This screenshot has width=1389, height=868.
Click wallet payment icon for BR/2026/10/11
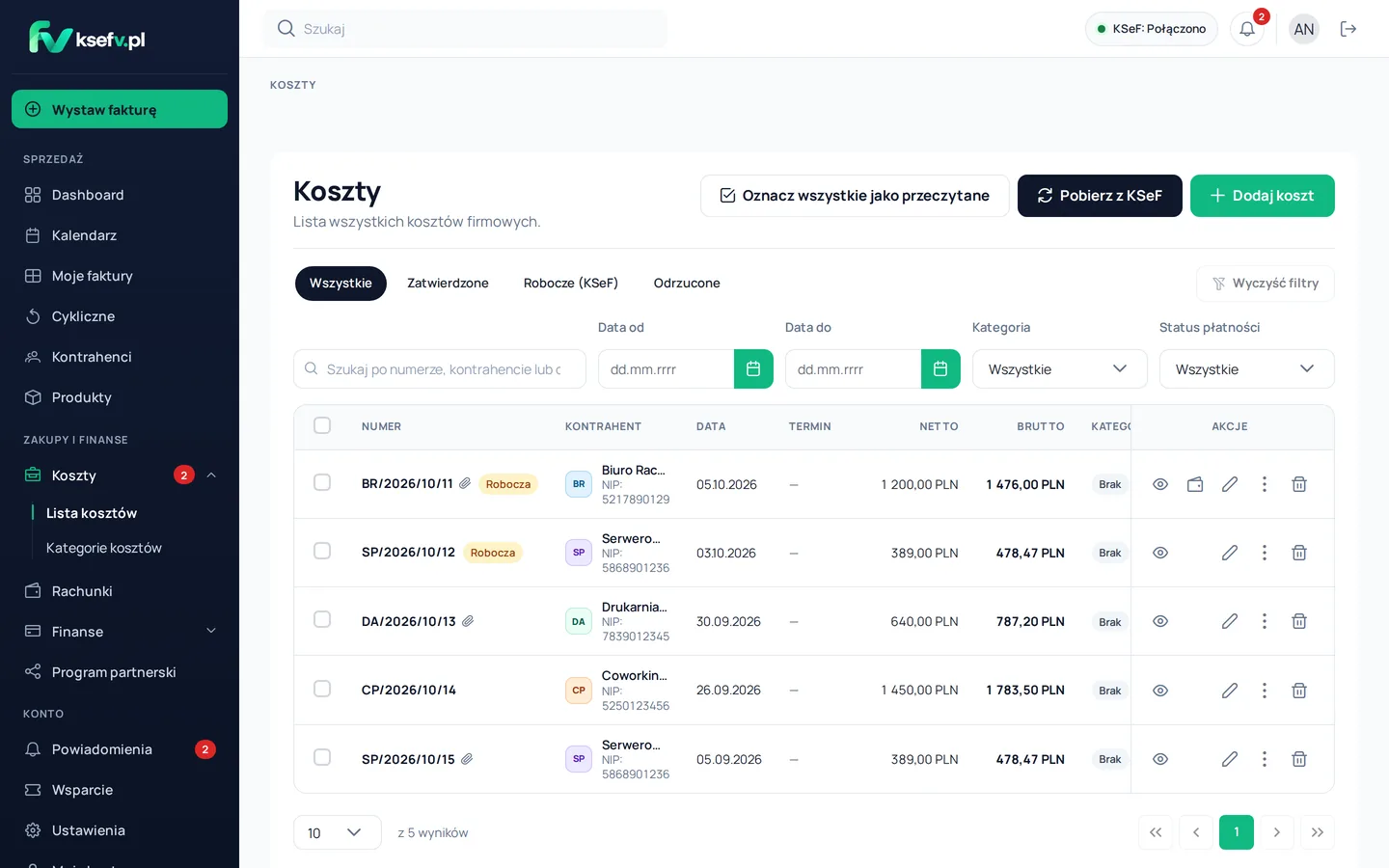coord(1195,484)
